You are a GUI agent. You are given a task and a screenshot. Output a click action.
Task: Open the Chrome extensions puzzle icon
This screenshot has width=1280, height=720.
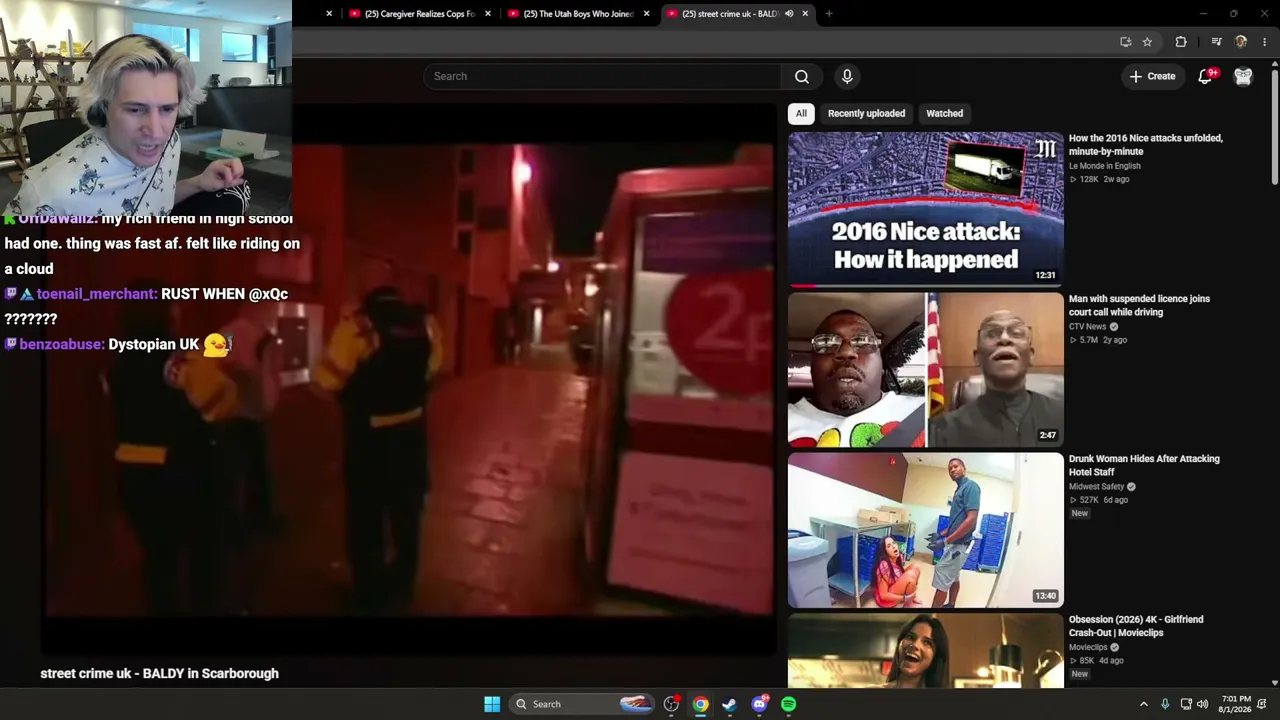(x=1181, y=42)
